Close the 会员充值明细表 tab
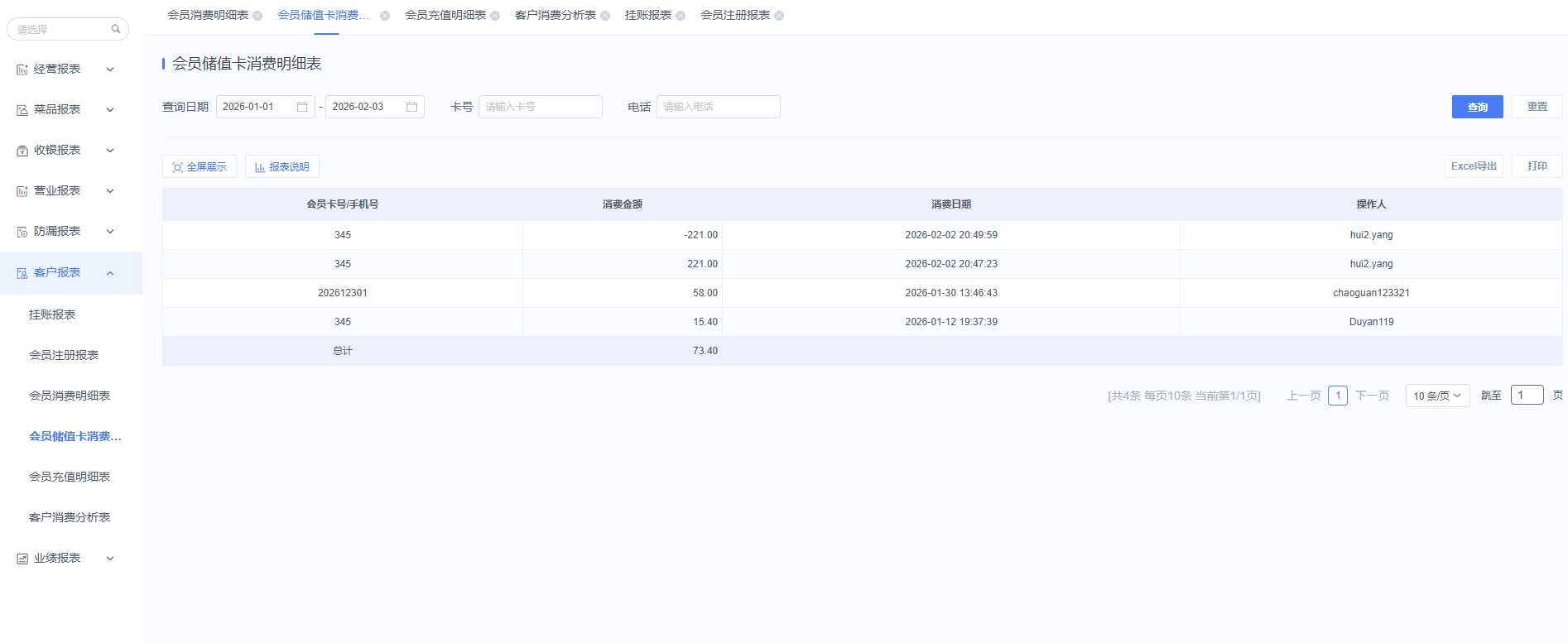Viewport: 1568px width, 643px height. (x=495, y=16)
